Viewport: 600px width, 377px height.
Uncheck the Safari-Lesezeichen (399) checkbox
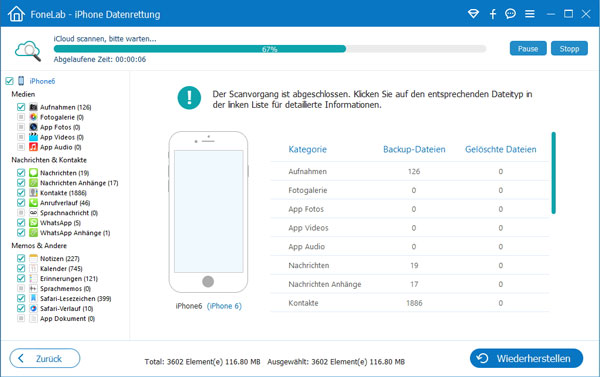(x=21, y=298)
